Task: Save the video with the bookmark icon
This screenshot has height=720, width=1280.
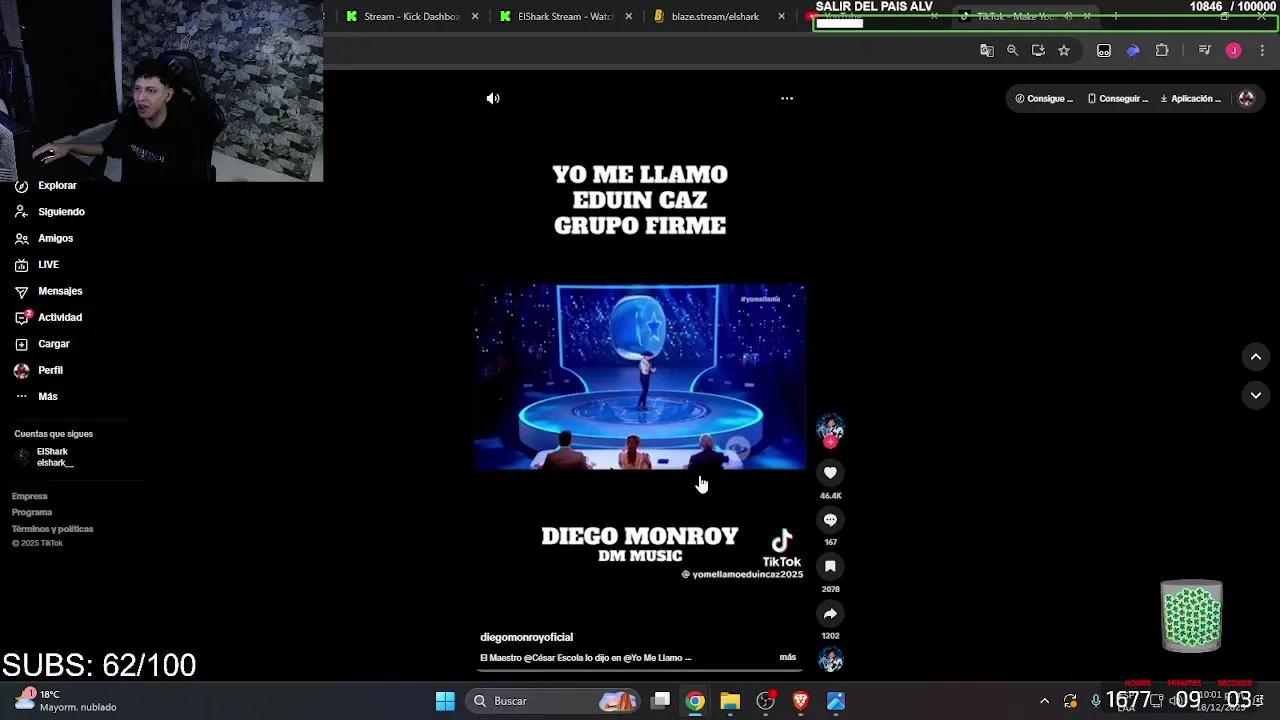Action: (830, 566)
